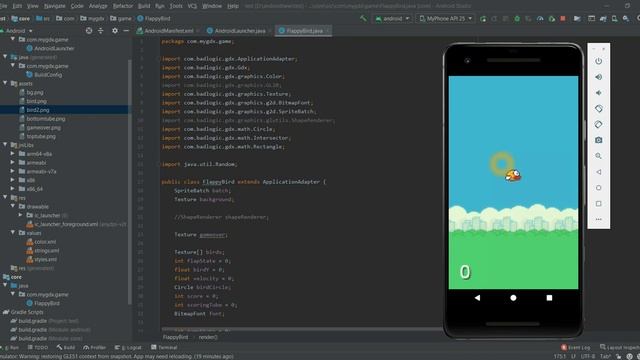Click the editor horizontal scrollbar
Viewport: 640px width, 360px height.
point(302,329)
